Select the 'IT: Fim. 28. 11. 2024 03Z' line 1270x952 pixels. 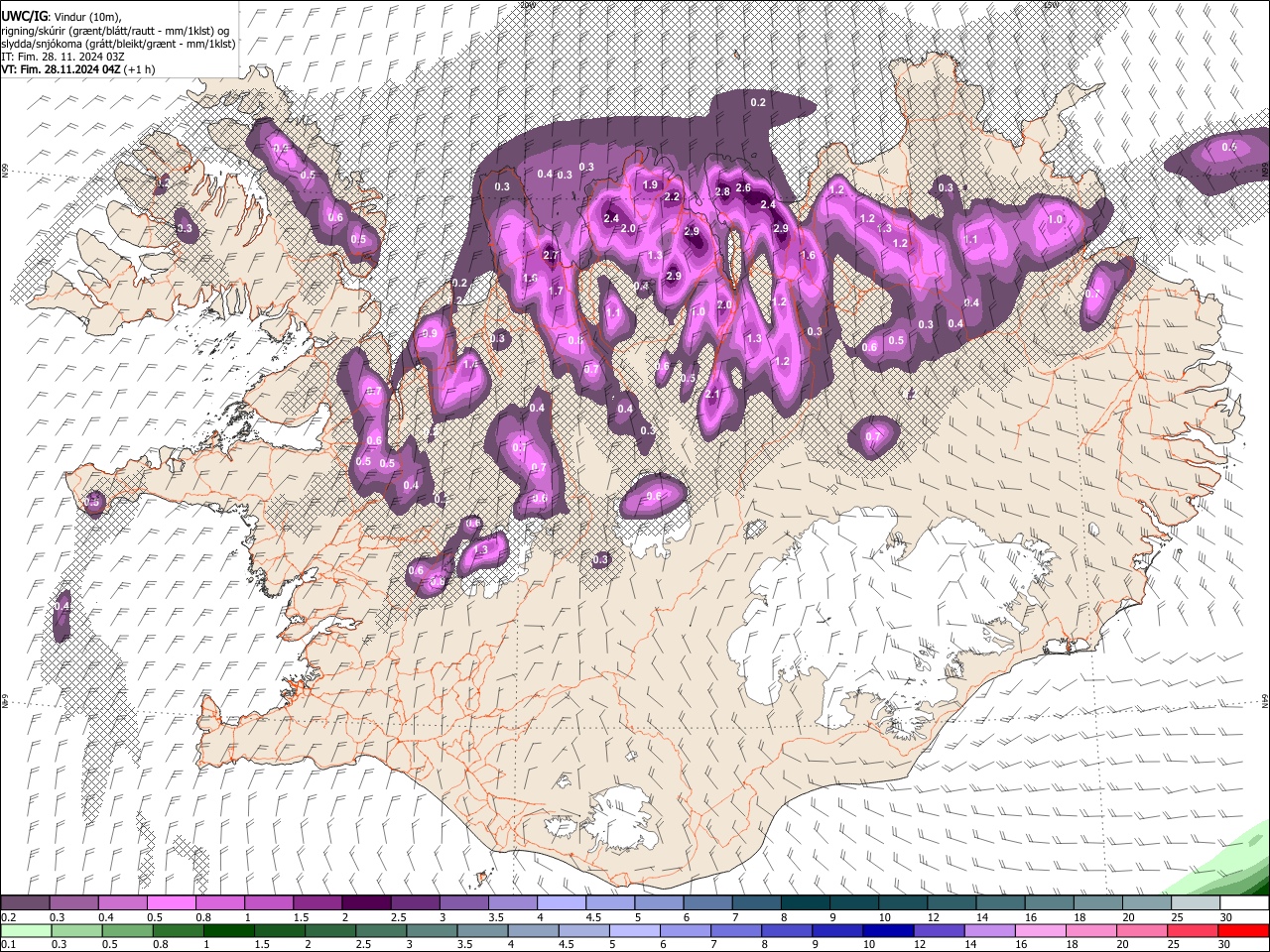click(63, 57)
